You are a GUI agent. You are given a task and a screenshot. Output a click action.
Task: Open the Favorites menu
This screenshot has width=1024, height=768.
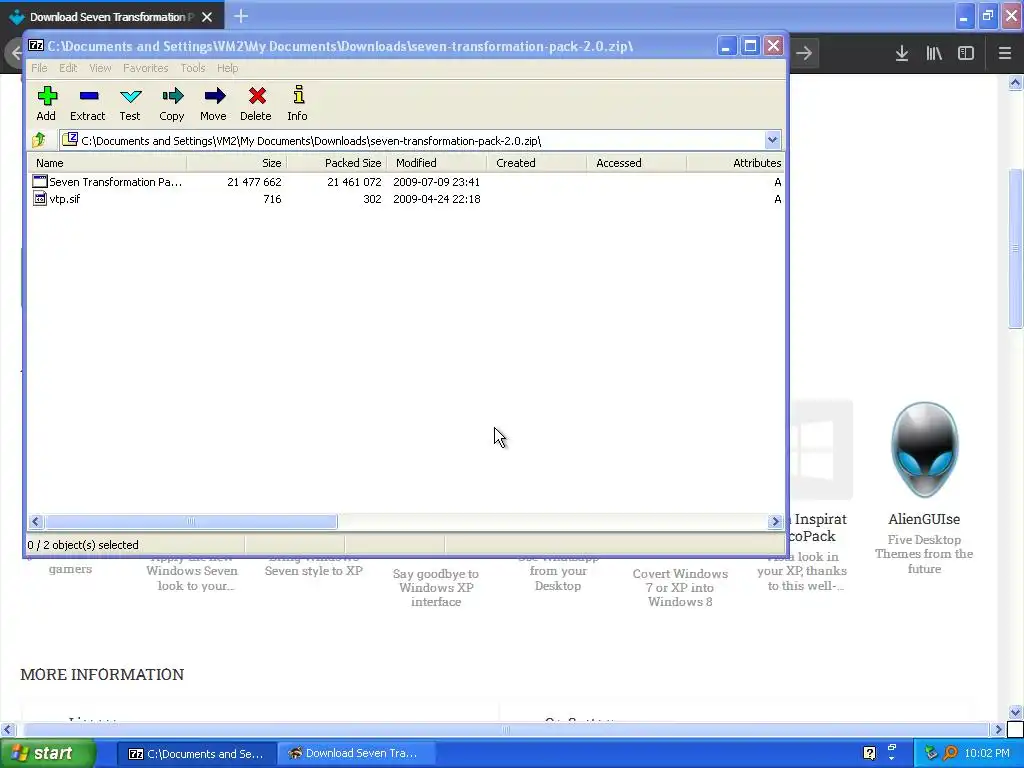point(146,68)
